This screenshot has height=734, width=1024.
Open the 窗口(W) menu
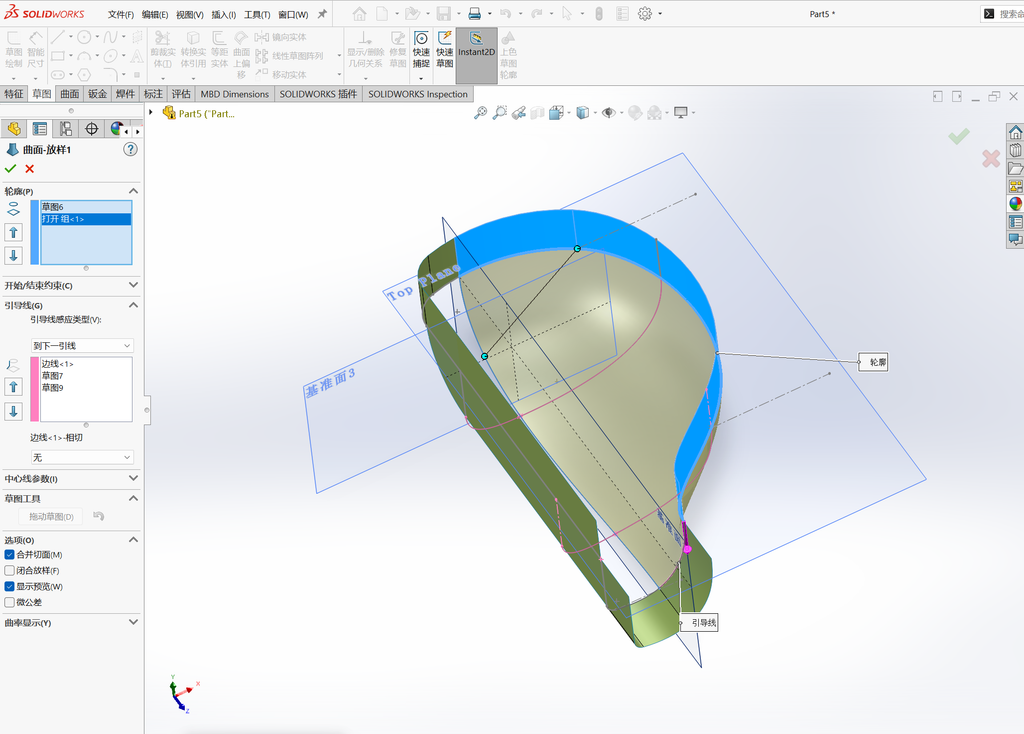(x=293, y=14)
